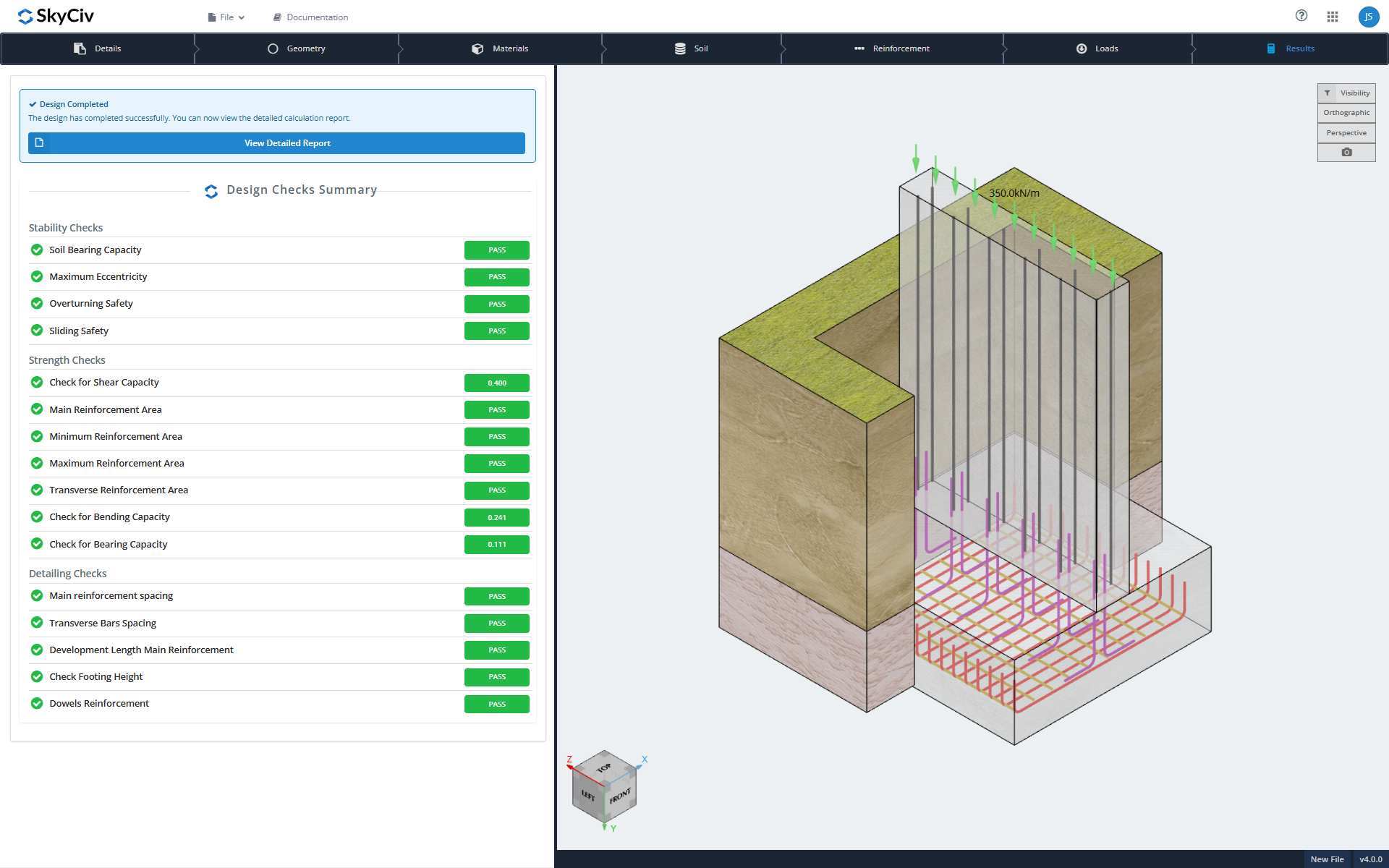Image resolution: width=1389 pixels, height=868 pixels.
Task: Click the 0.241 bending capacity ratio
Action: coord(497,517)
